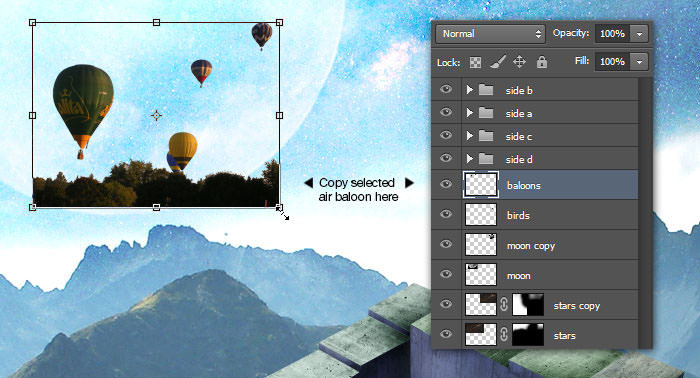Expand the side d layer group
Image resolution: width=700 pixels, height=378 pixels.
click(x=469, y=159)
